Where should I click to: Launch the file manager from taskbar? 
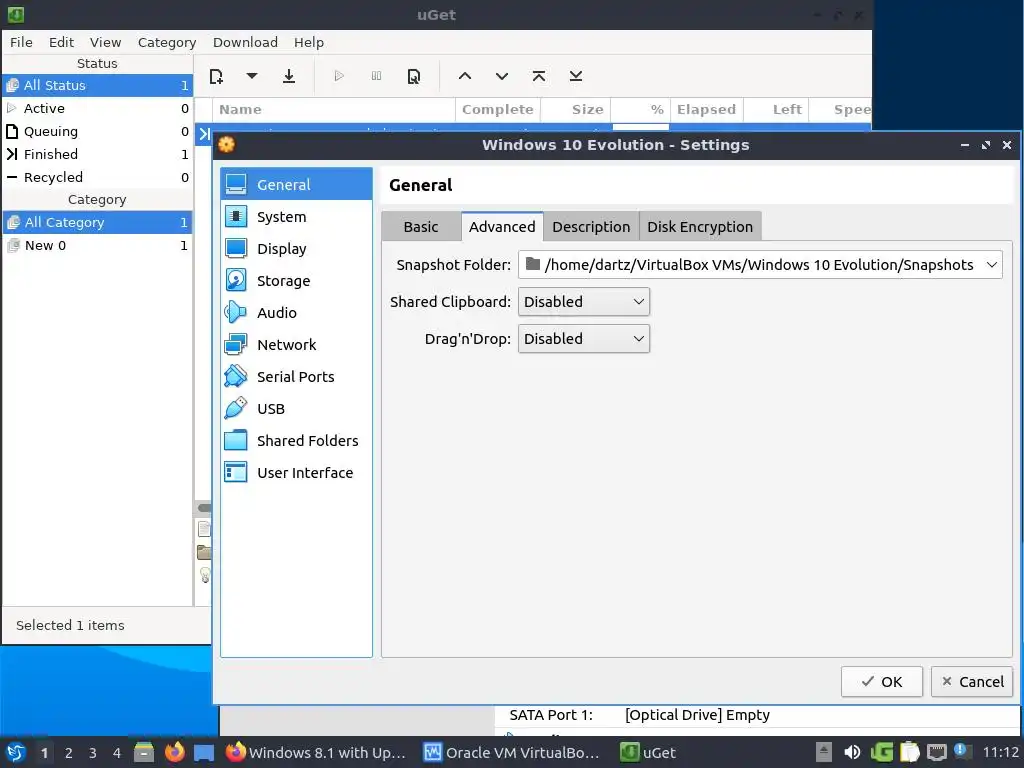pyautogui.click(x=144, y=753)
